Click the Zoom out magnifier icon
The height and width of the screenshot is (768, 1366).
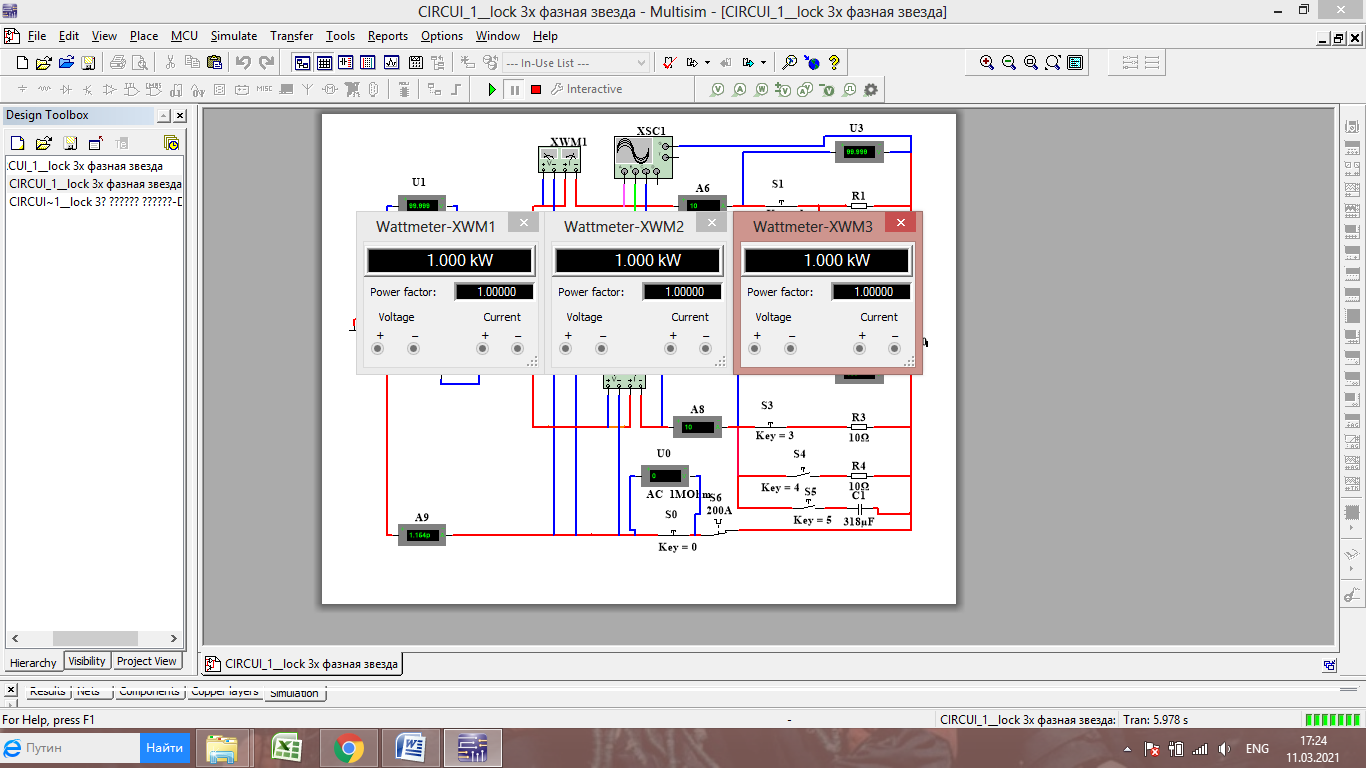point(1009,62)
